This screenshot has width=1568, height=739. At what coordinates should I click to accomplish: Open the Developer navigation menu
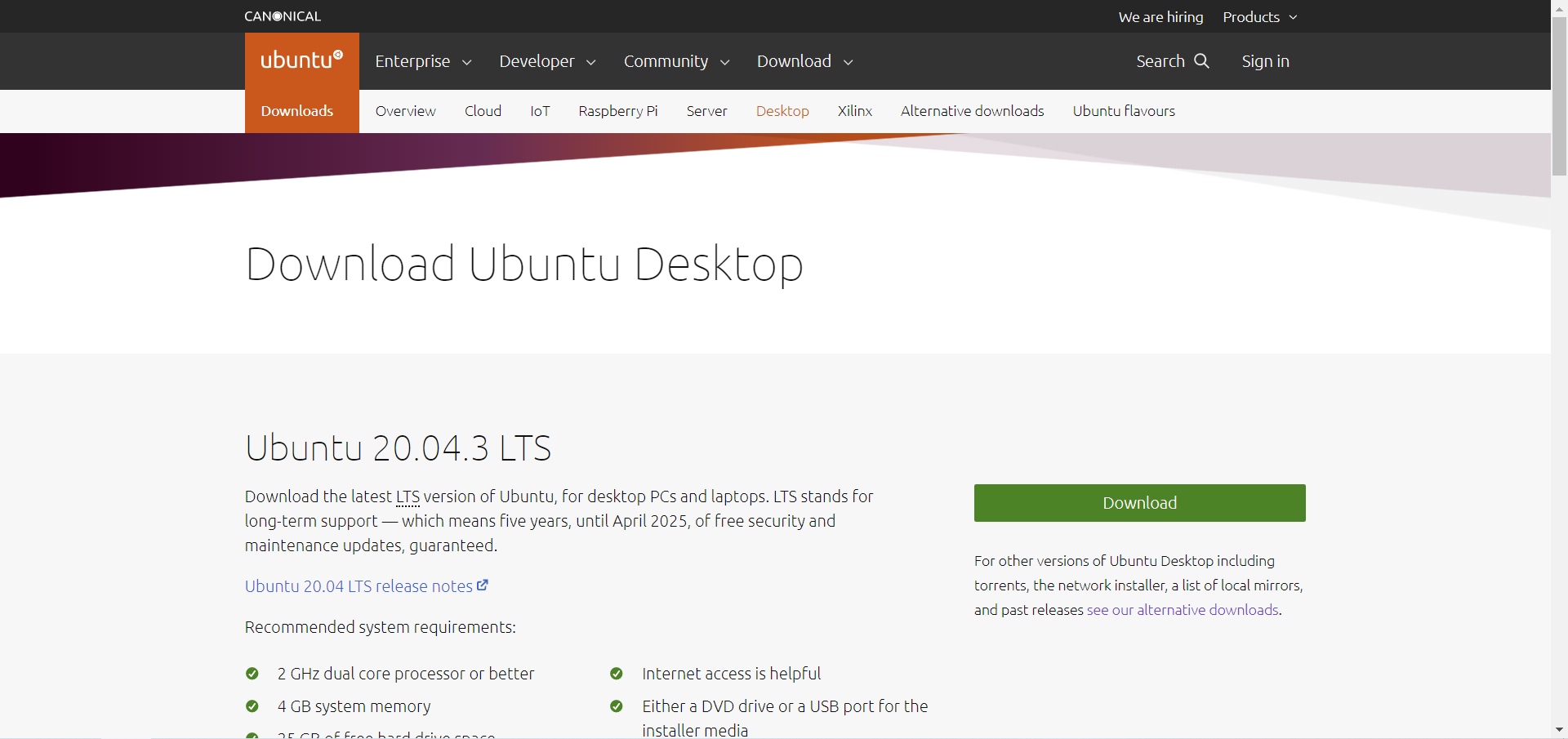click(x=537, y=61)
